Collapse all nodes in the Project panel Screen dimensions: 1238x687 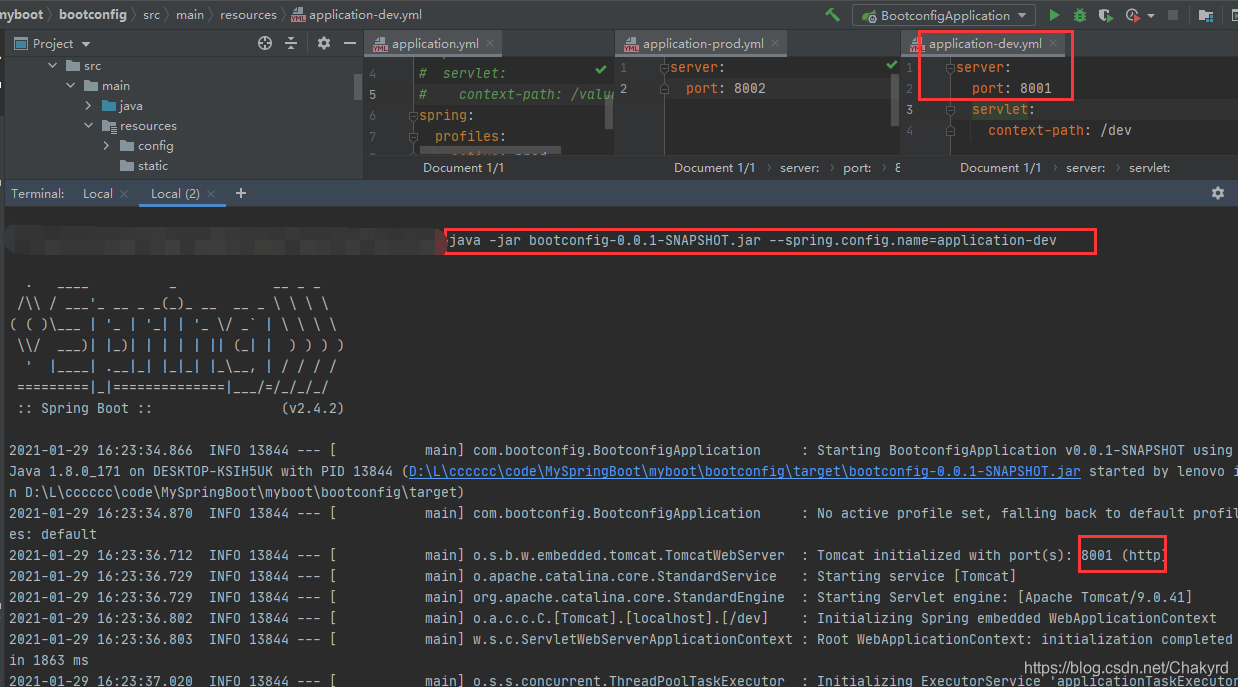pos(291,43)
